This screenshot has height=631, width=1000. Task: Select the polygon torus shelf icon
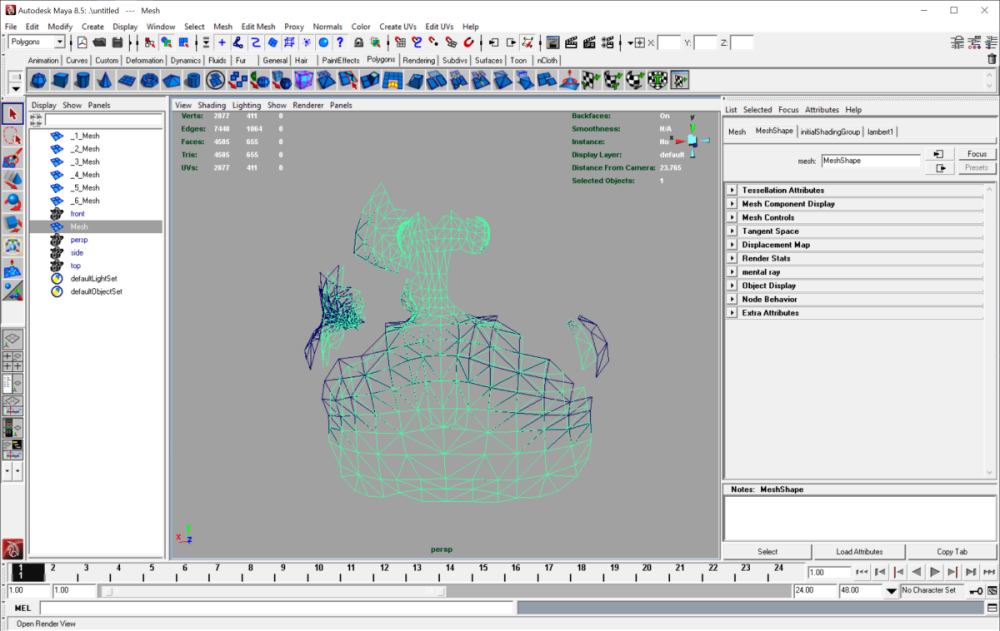click(x=149, y=80)
